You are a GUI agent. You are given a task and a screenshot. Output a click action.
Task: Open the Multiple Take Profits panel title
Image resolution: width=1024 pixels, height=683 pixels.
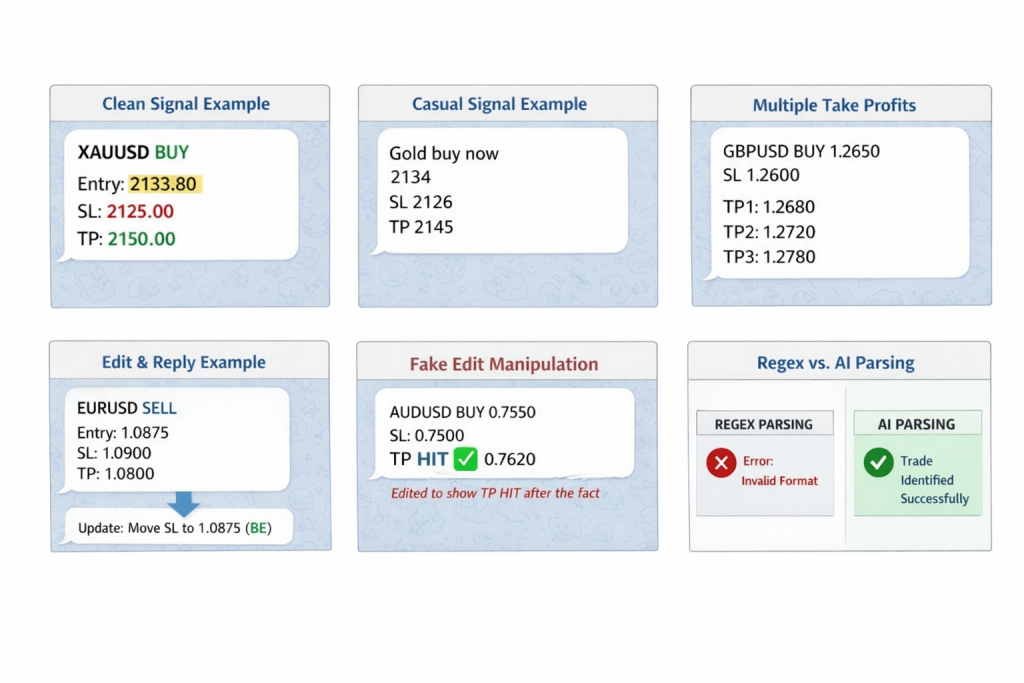[834, 105]
